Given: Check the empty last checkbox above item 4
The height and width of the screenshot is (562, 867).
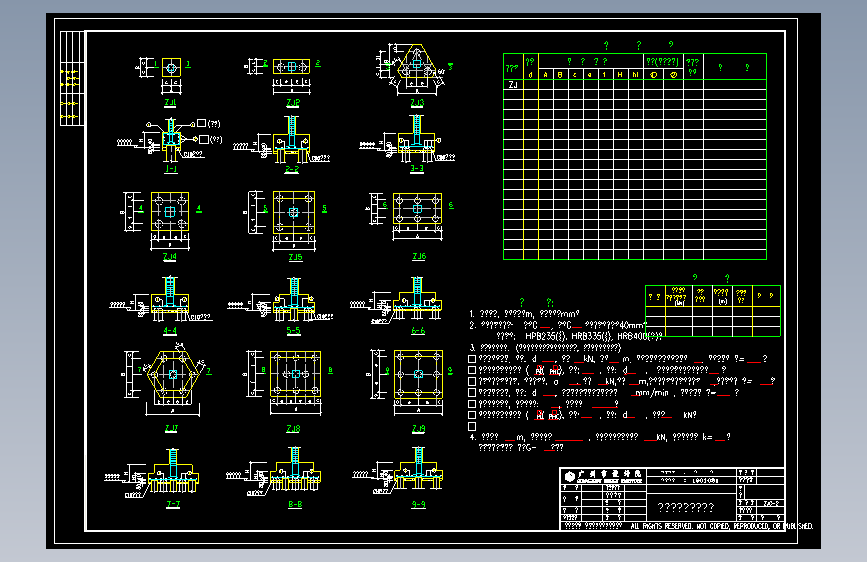Looking at the screenshot, I should 472,426.
